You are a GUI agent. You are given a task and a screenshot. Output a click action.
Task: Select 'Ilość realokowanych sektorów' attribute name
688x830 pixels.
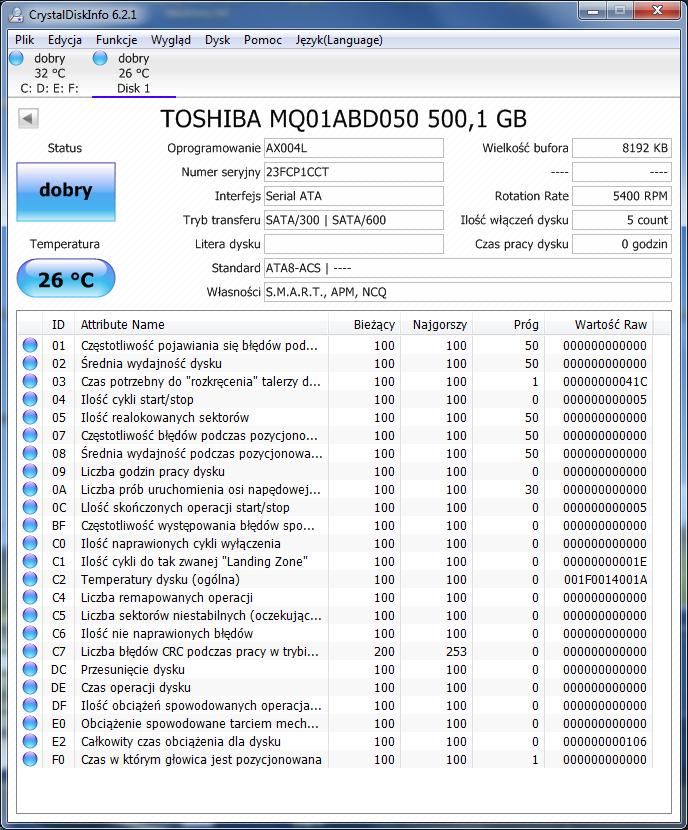(165, 417)
